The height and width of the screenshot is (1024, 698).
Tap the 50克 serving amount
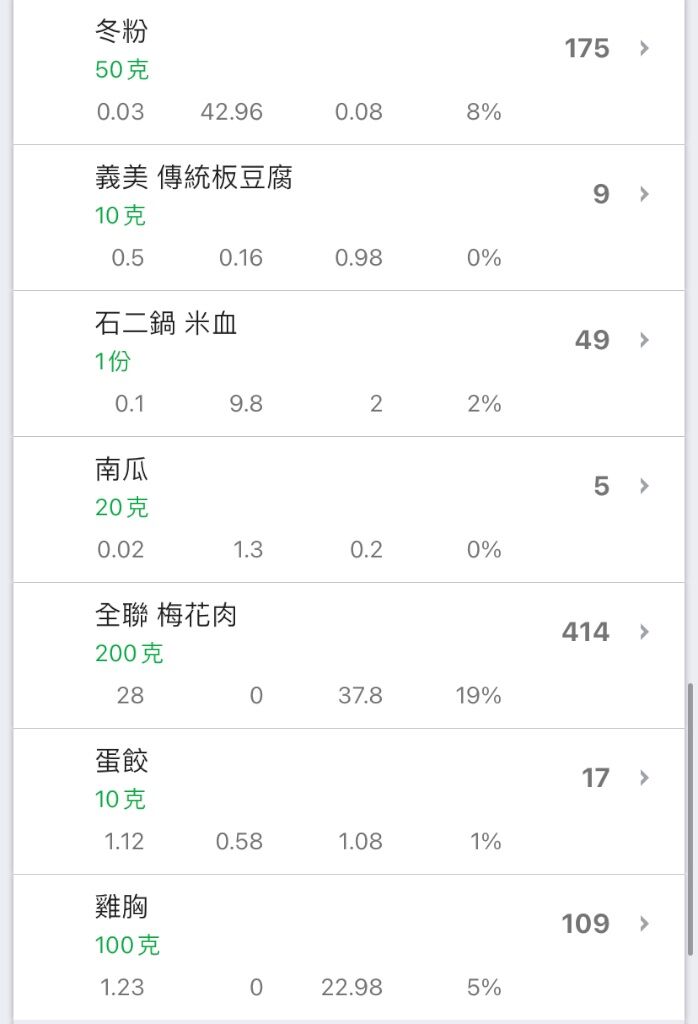(122, 69)
